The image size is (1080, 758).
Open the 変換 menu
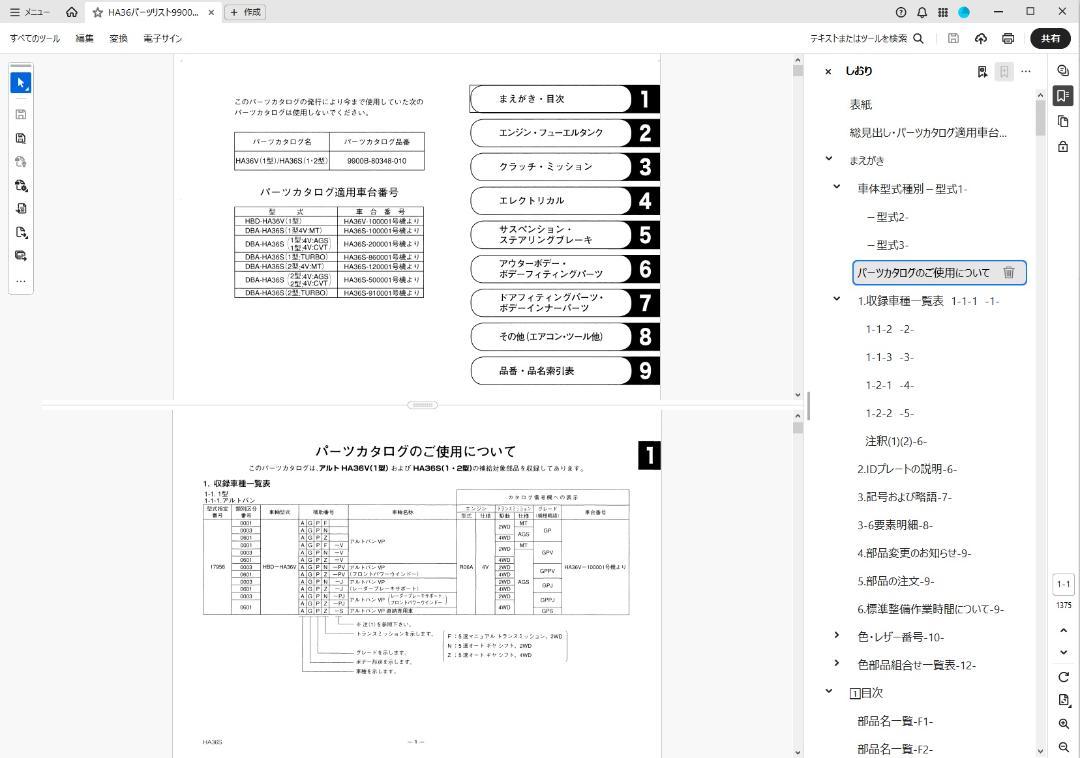click(x=118, y=39)
